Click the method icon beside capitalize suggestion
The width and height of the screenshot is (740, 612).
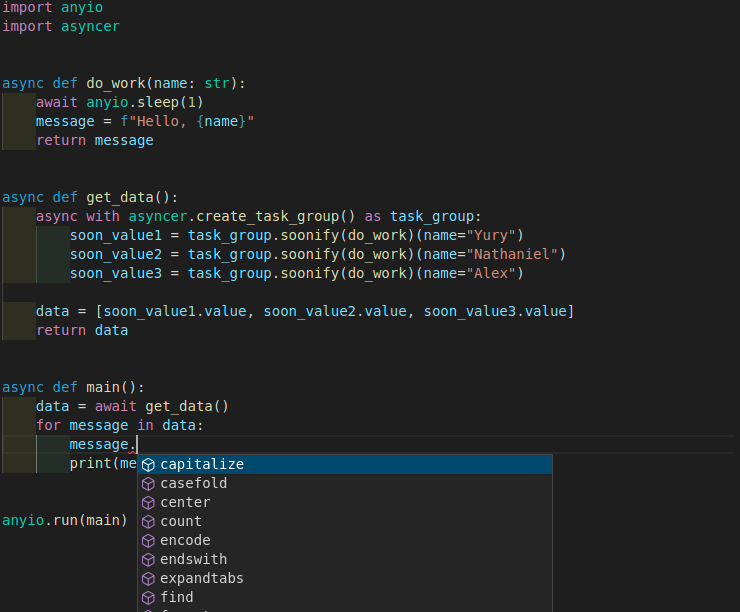(x=148, y=465)
